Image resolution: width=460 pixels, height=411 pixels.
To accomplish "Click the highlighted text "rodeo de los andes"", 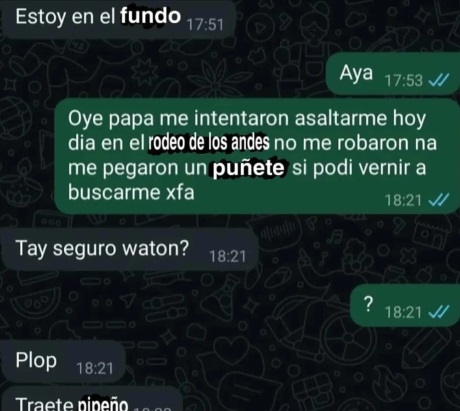I will point(209,143).
